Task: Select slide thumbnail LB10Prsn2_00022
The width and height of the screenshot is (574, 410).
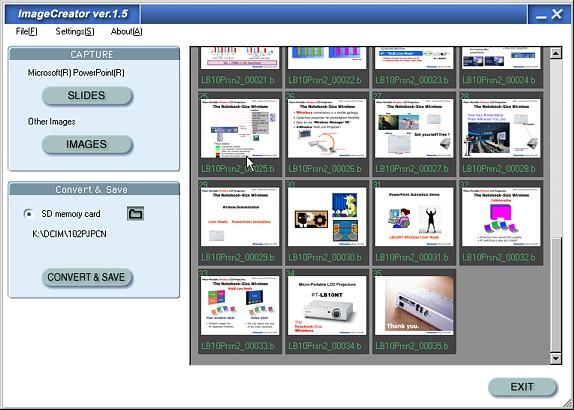Action: point(327,58)
